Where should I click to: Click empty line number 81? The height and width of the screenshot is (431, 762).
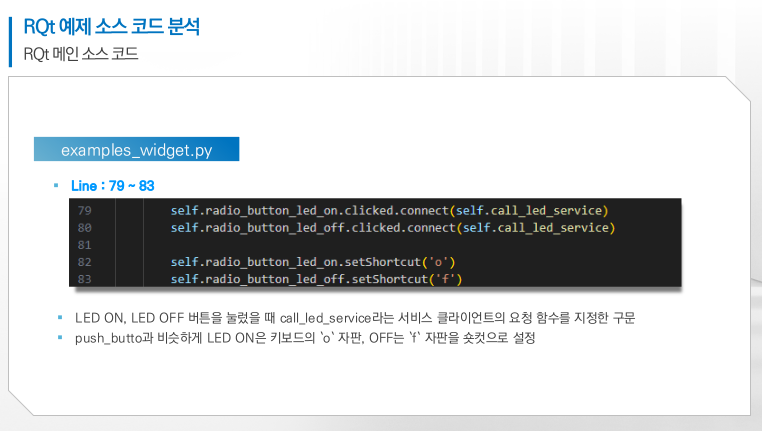85,245
